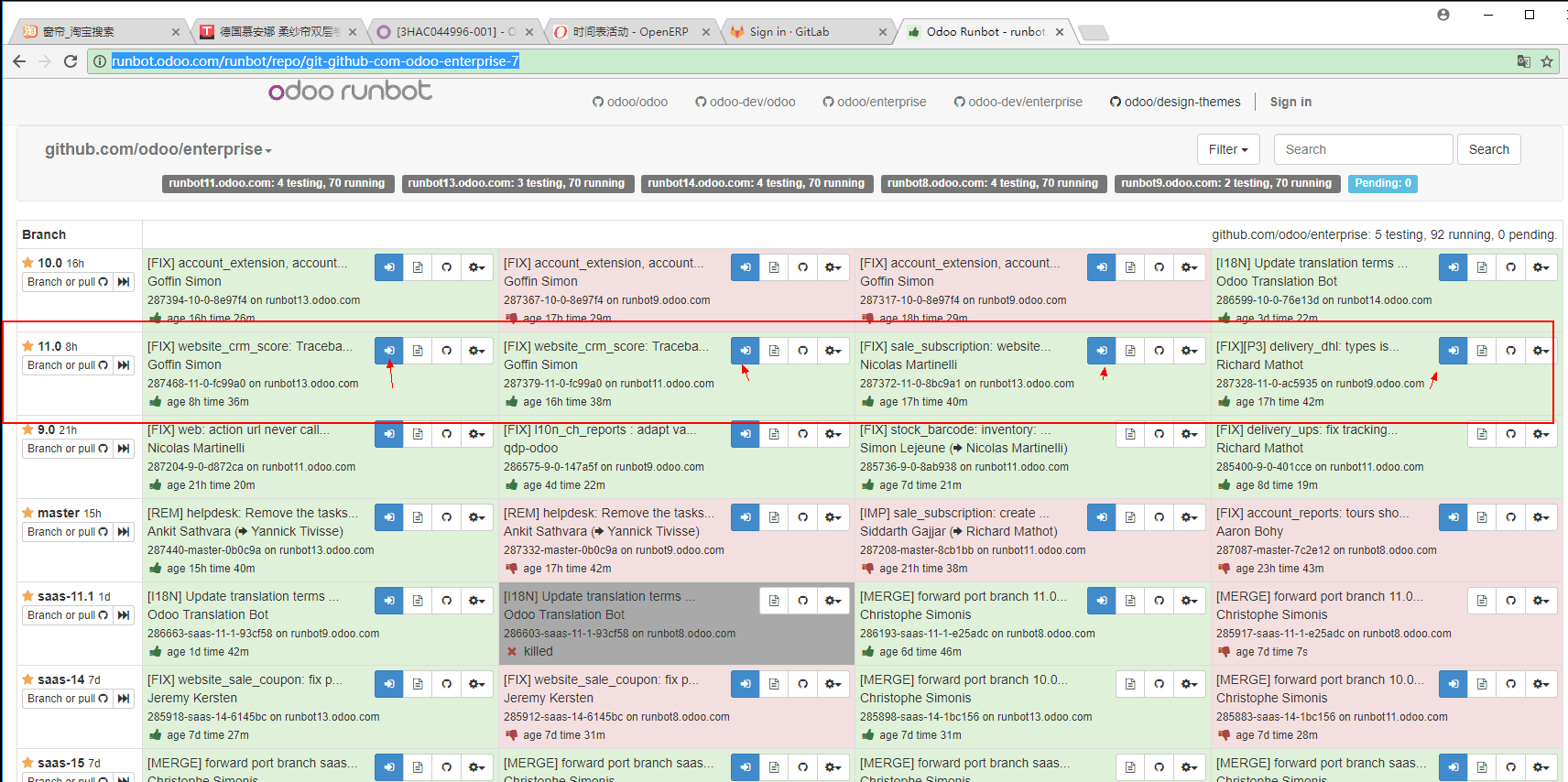Expand the github.com/odoo/enterprise repository dropdown
This screenshot has height=782, width=1568.
pyautogui.click(x=158, y=149)
